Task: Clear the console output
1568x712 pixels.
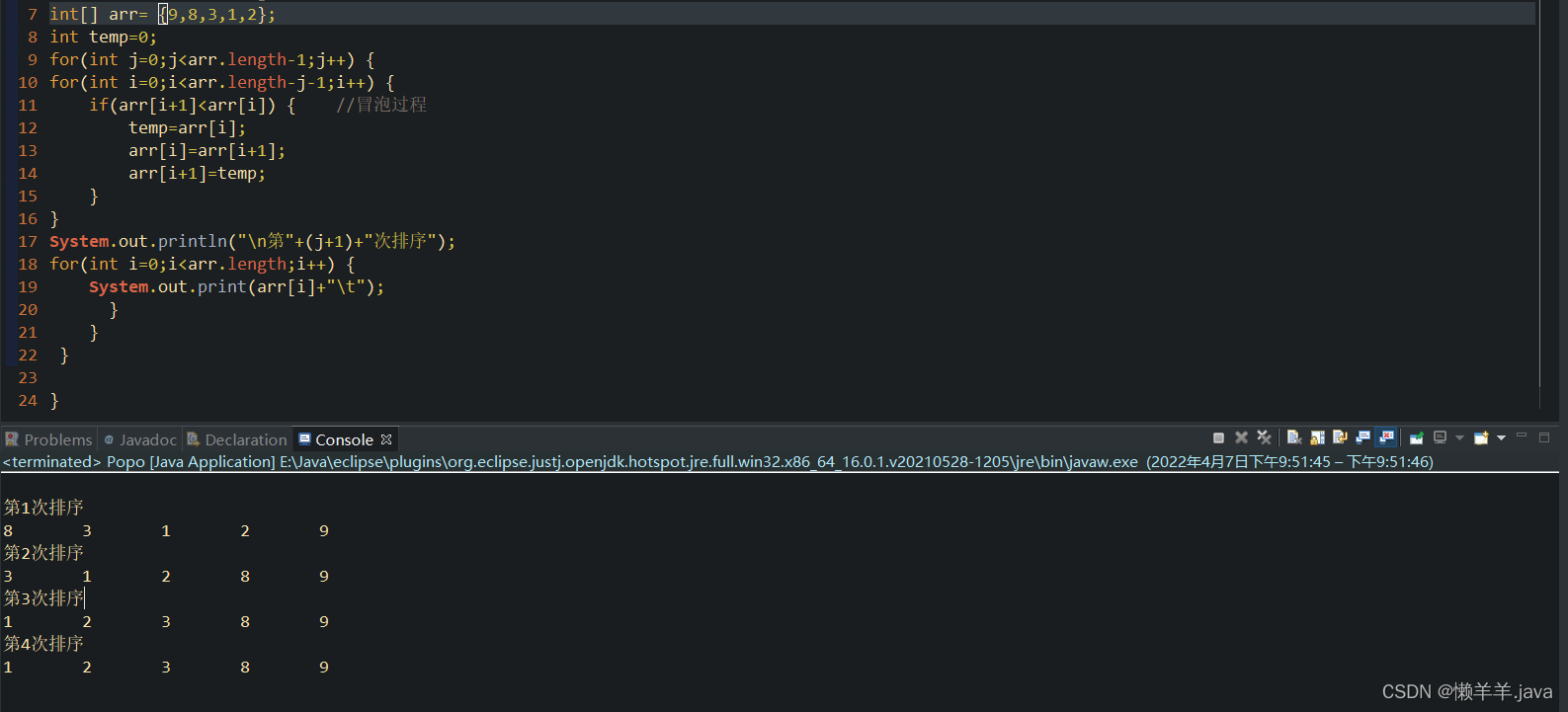Action: (1293, 437)
